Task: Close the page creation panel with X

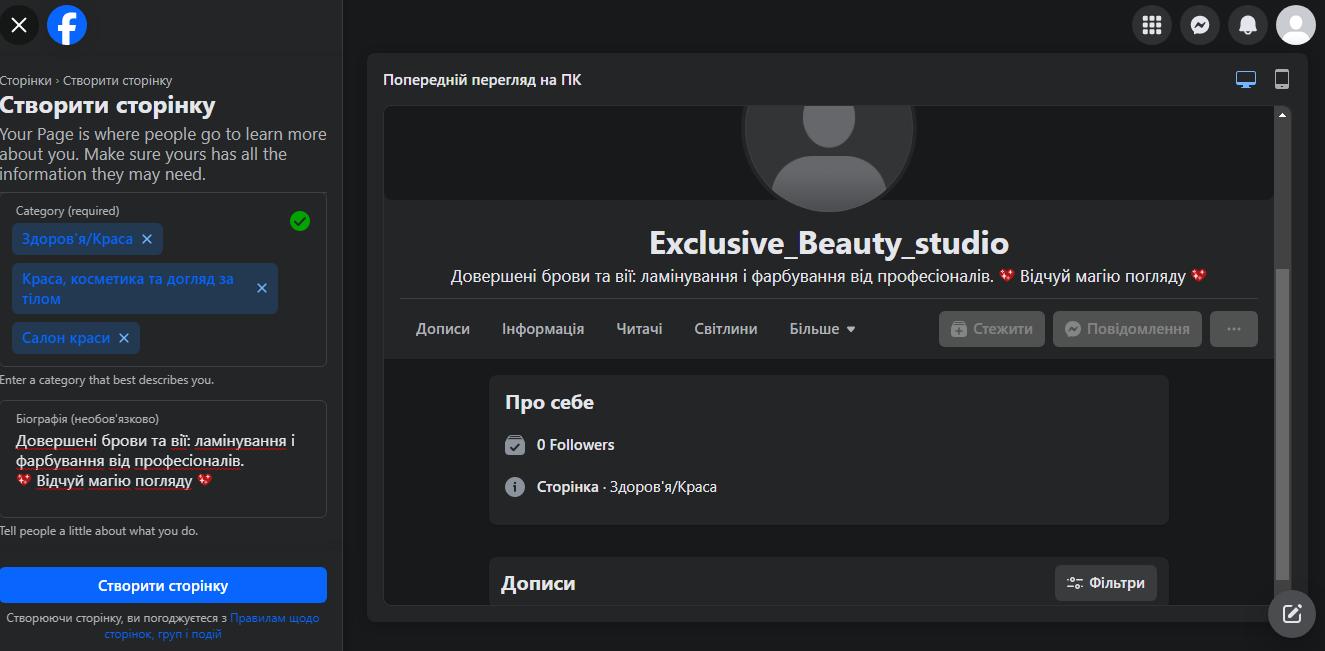Action: 19,25
